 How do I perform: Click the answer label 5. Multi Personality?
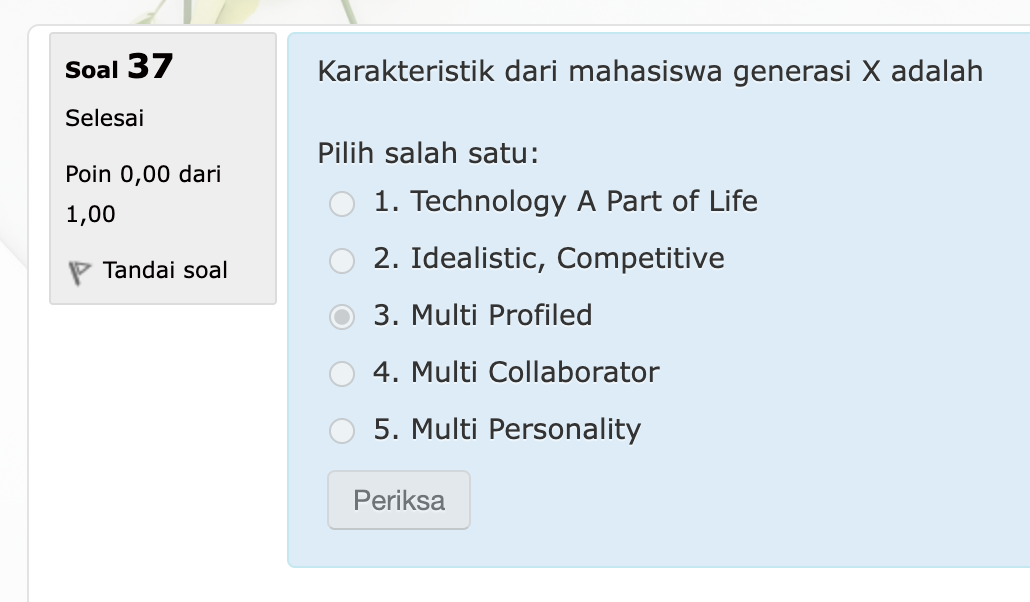[x=507, y=429]
